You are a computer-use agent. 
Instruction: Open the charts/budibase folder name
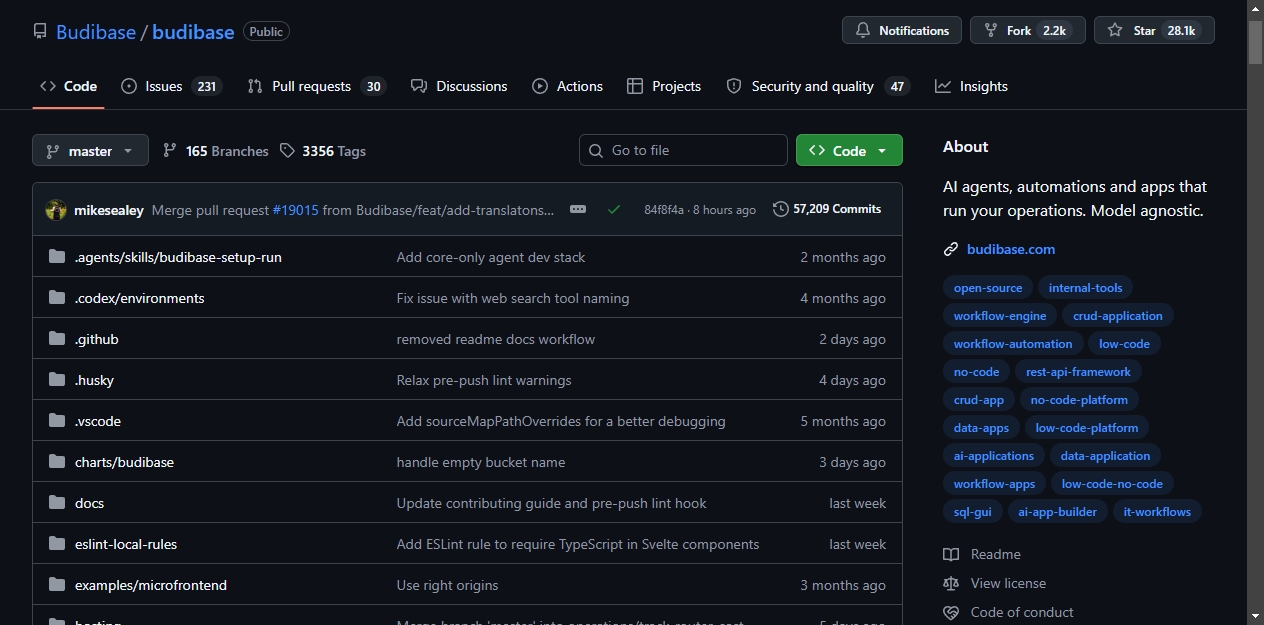coord(124,462)
